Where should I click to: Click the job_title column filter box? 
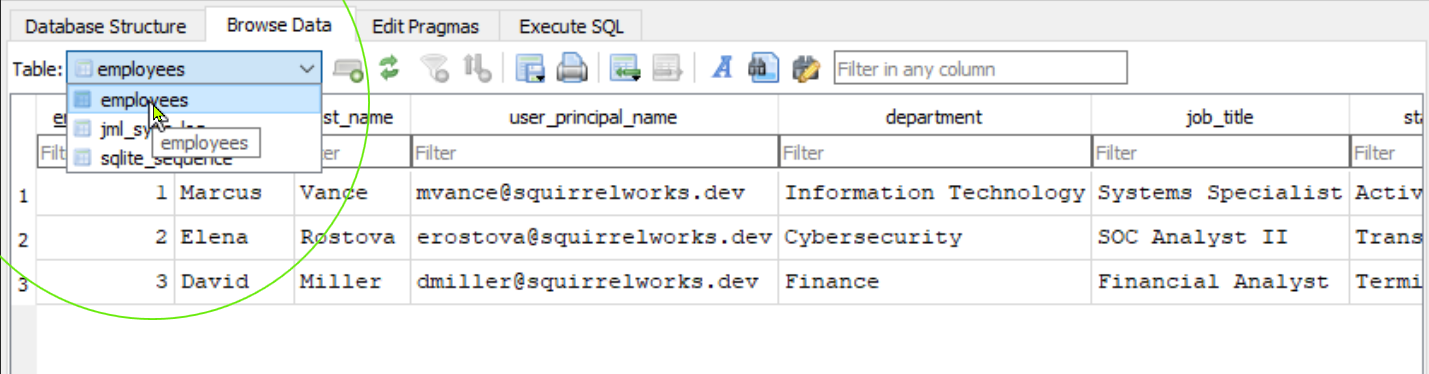1220,154
